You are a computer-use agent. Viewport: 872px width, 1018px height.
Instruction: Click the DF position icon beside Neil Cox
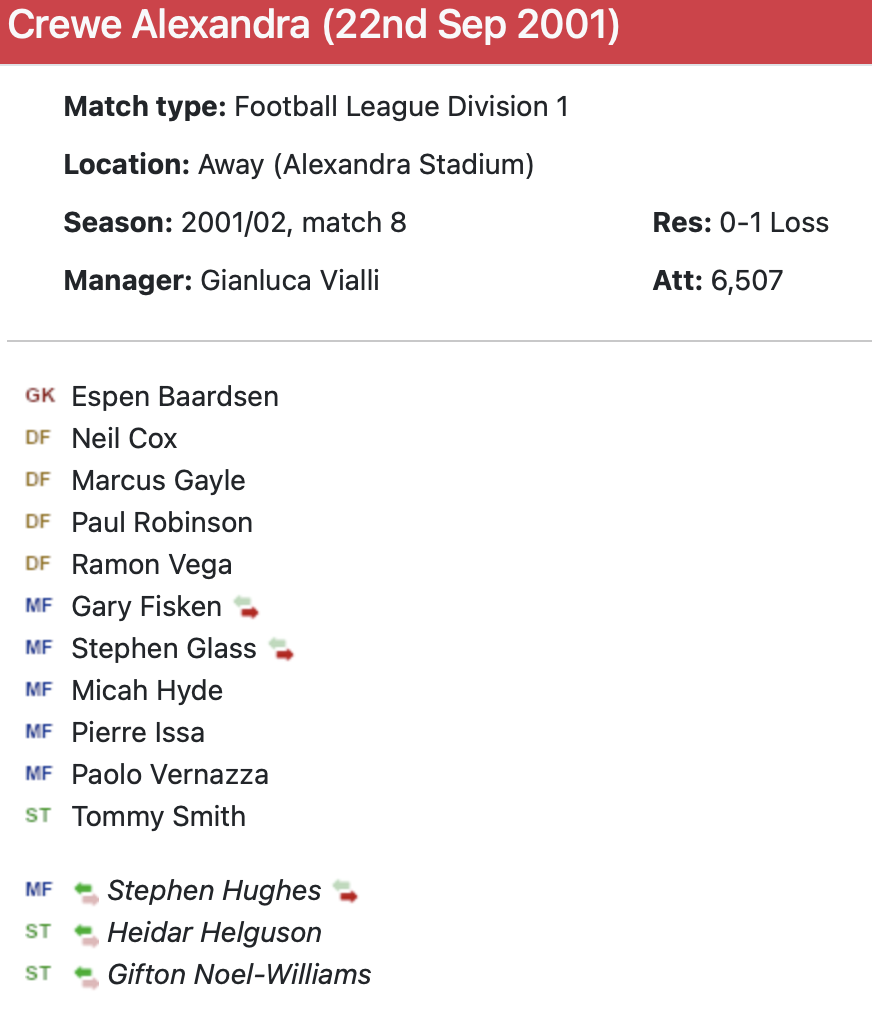pyautogui.click(x=38, y=438)
